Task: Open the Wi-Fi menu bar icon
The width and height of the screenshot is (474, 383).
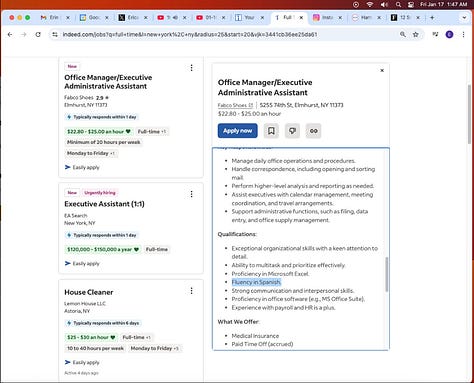Action: [x=370, y=4]
